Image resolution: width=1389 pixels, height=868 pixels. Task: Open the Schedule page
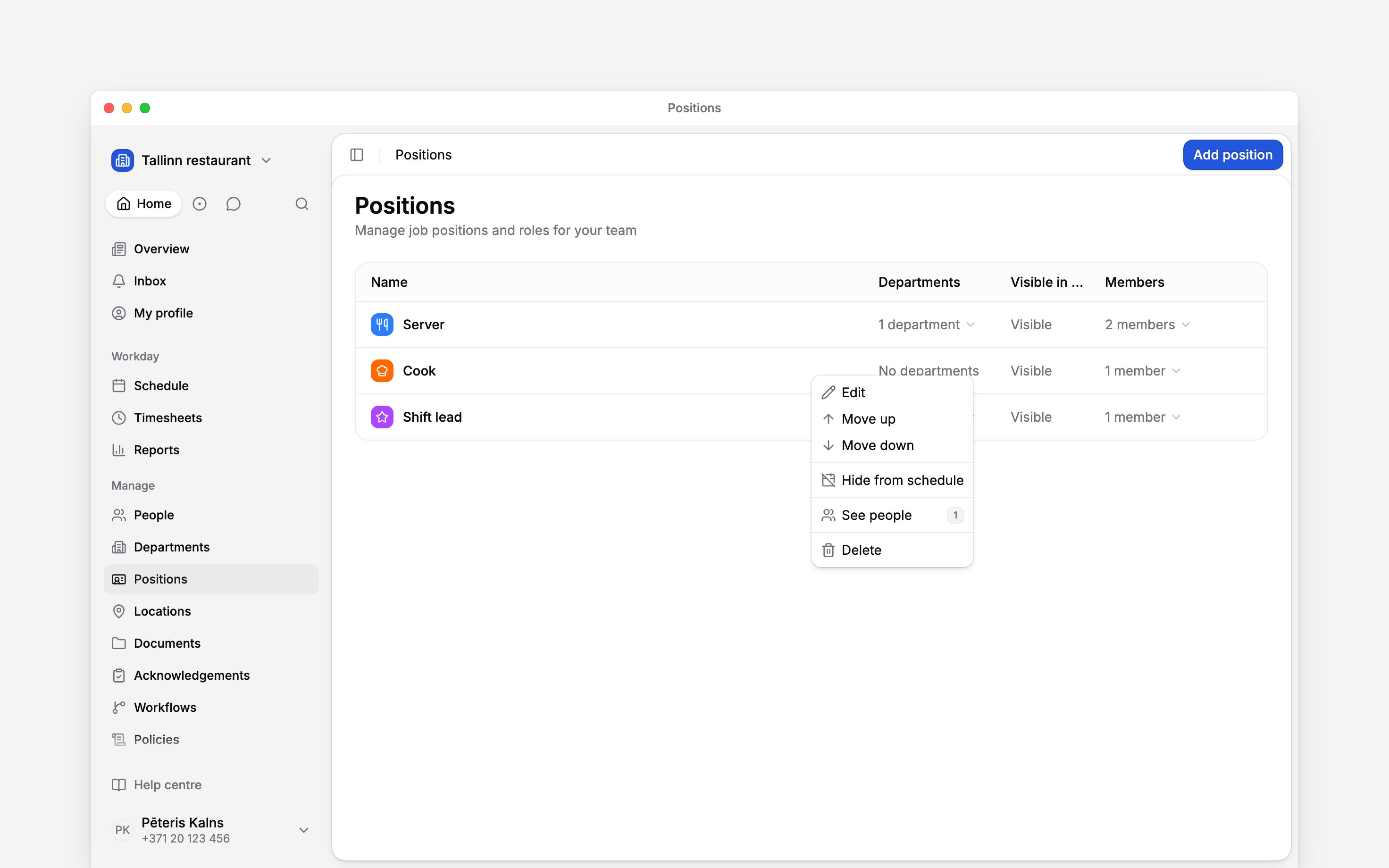pyautogui.click(x=211, y=386)
